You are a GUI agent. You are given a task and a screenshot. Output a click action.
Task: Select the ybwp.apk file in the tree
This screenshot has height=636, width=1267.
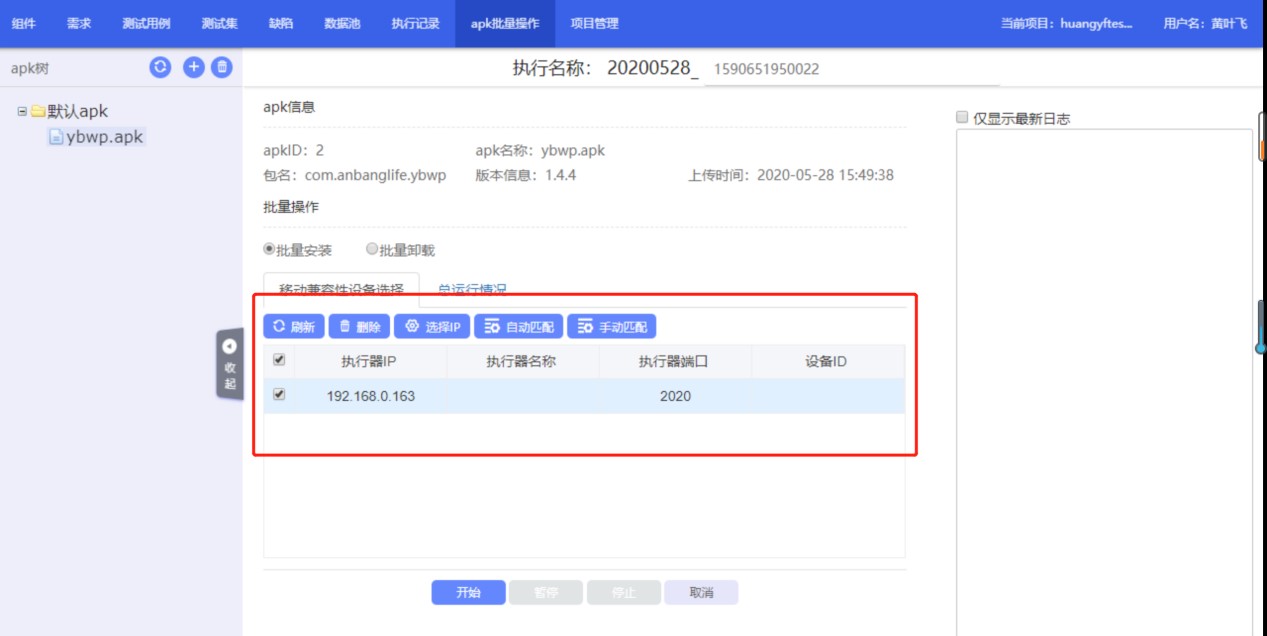point(104,137)
